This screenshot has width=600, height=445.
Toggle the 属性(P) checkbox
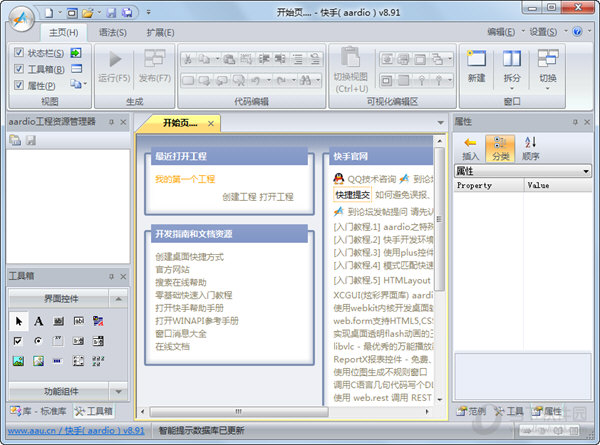[19, 85]
